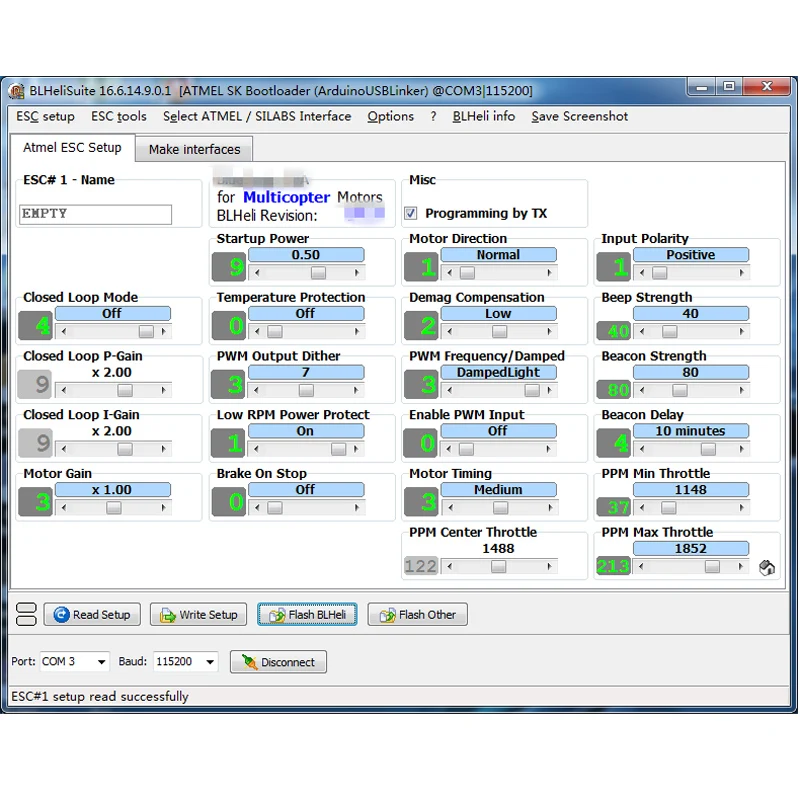Click the small home/default icon near PPM Max Throttle
This screenshot has width=800, height=800.
[x=767, y=567]
